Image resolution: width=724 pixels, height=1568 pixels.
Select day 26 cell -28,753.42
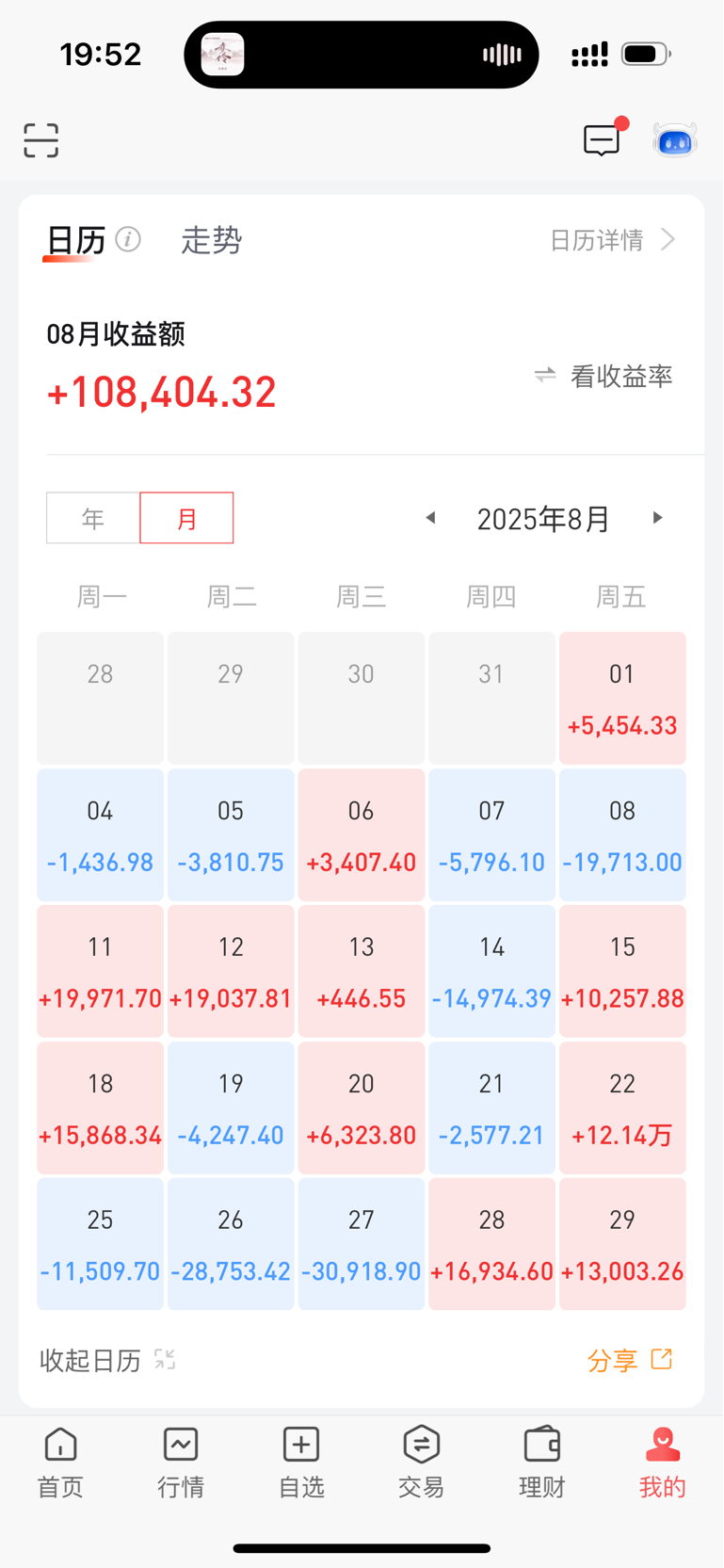(231, 1244)
